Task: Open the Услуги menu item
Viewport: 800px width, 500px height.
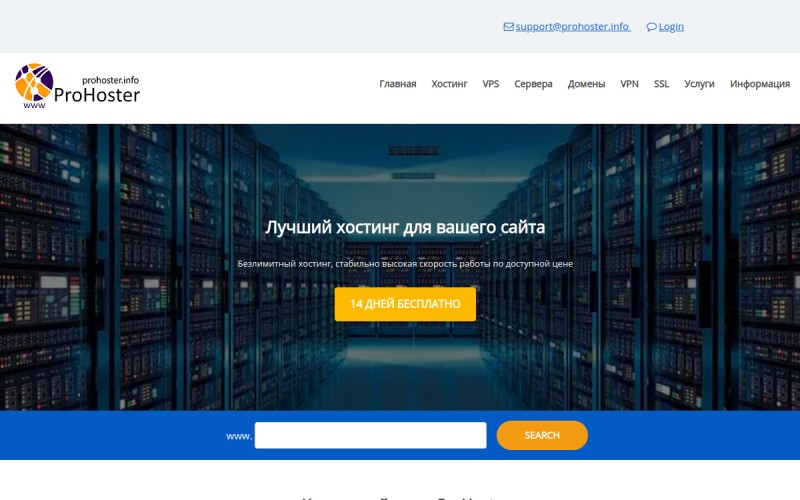Action: (699, 84)
